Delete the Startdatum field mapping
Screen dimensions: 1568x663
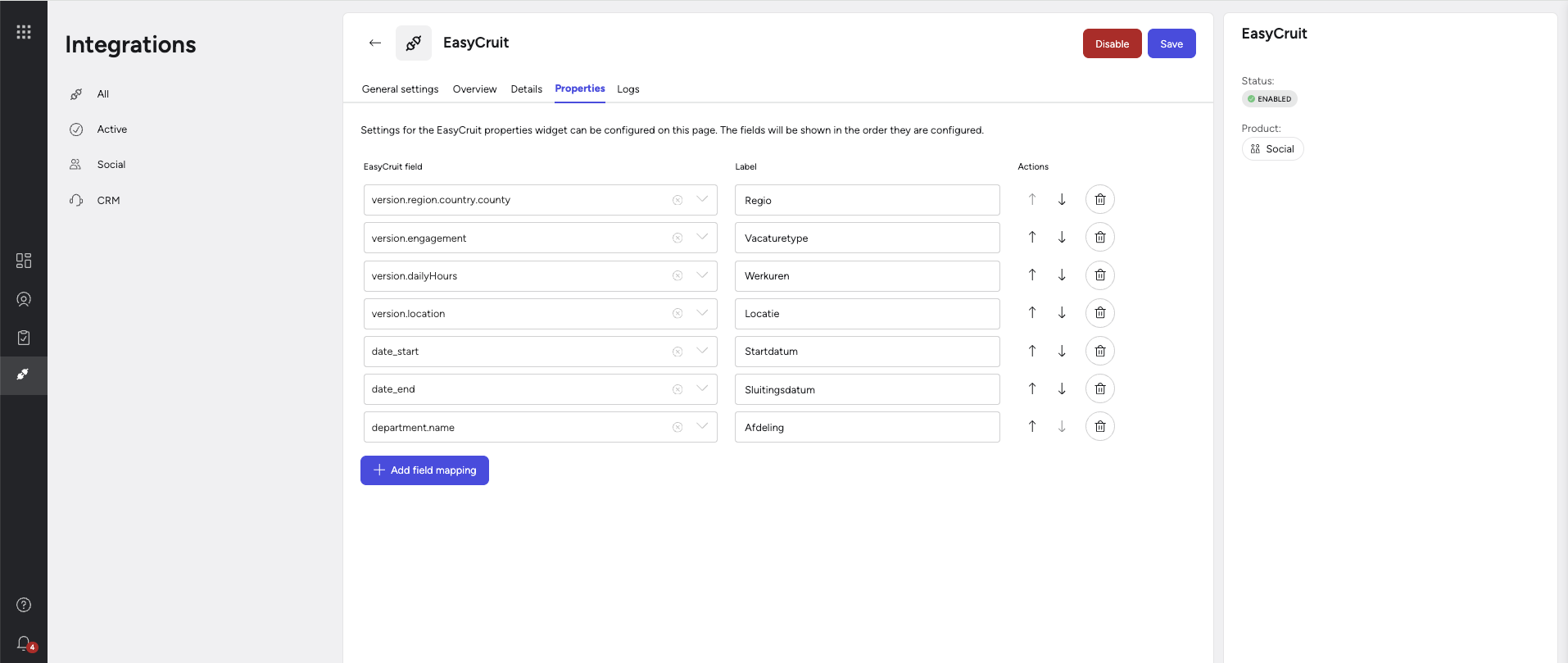coord(1100,351)
